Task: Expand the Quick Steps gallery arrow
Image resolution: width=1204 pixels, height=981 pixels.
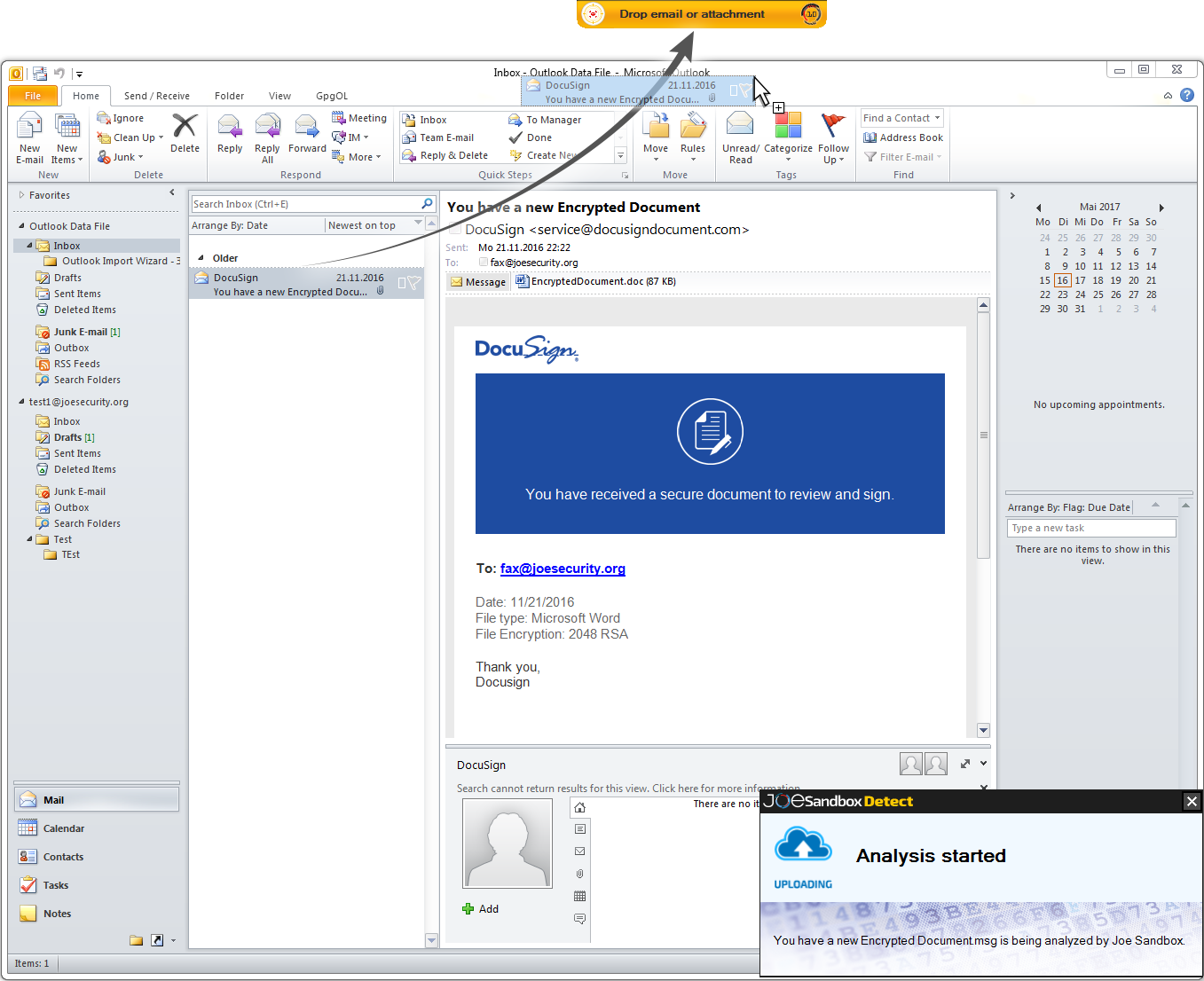Action: tap(620, 156)
